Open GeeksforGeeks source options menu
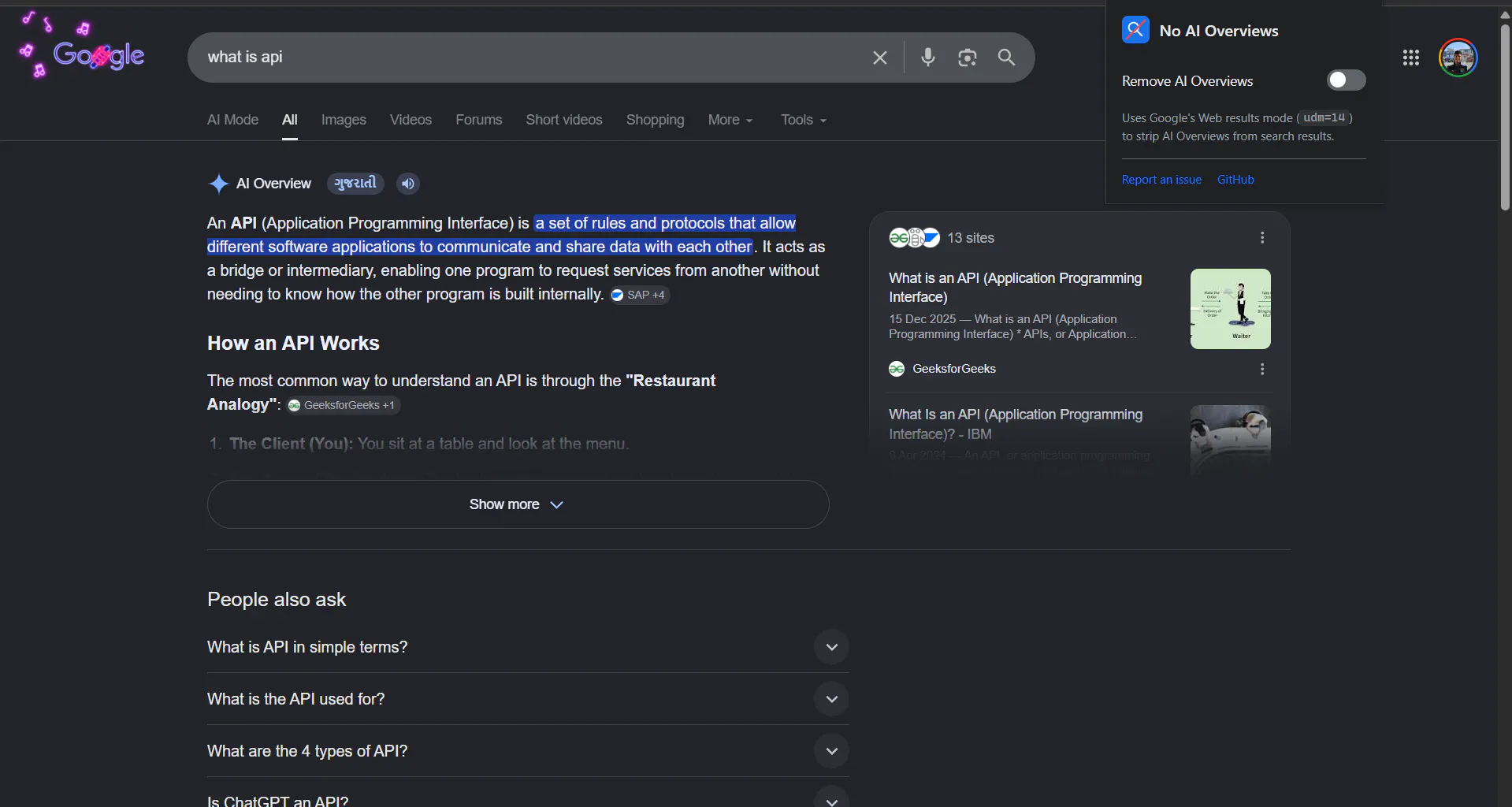This screenshot has width=1512, height=807. [x=1262, y=369]
